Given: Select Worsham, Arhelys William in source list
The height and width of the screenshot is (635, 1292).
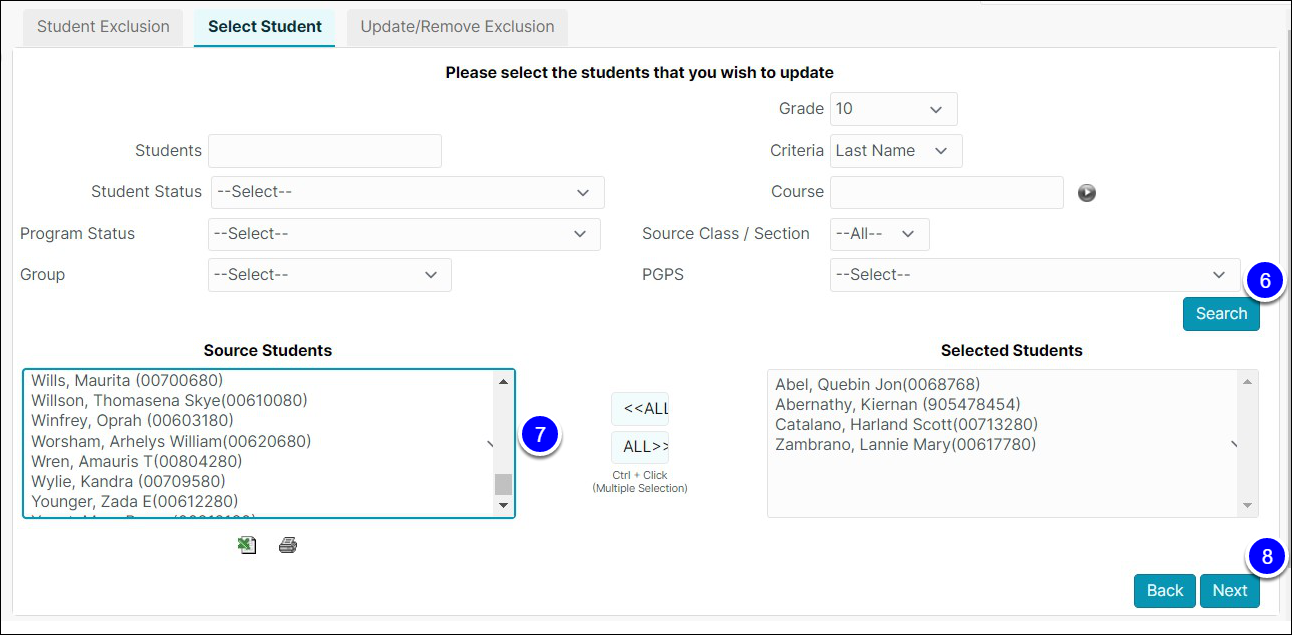Looking at the screenshot, I should pyautogui.click(x=171, y=441).
